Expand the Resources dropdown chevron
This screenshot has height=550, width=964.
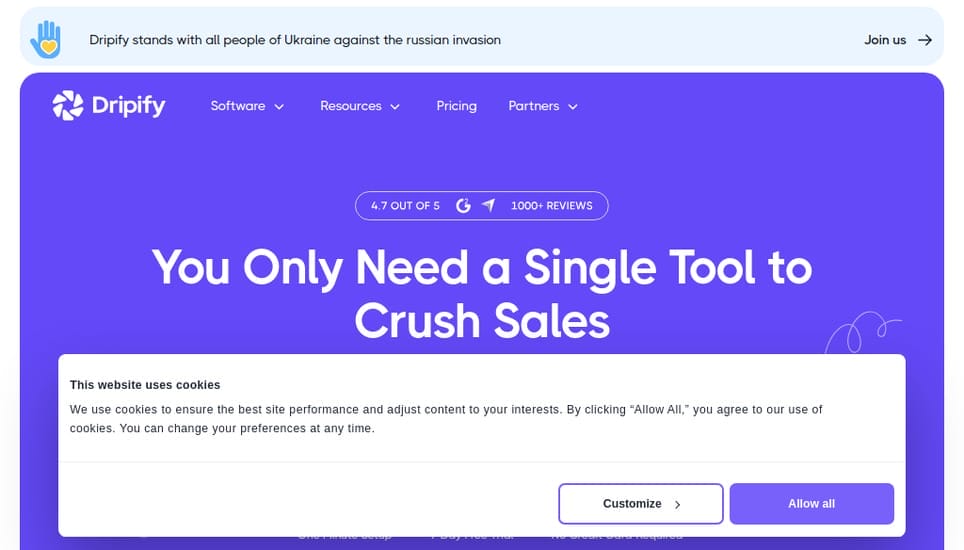click(395, 107)
